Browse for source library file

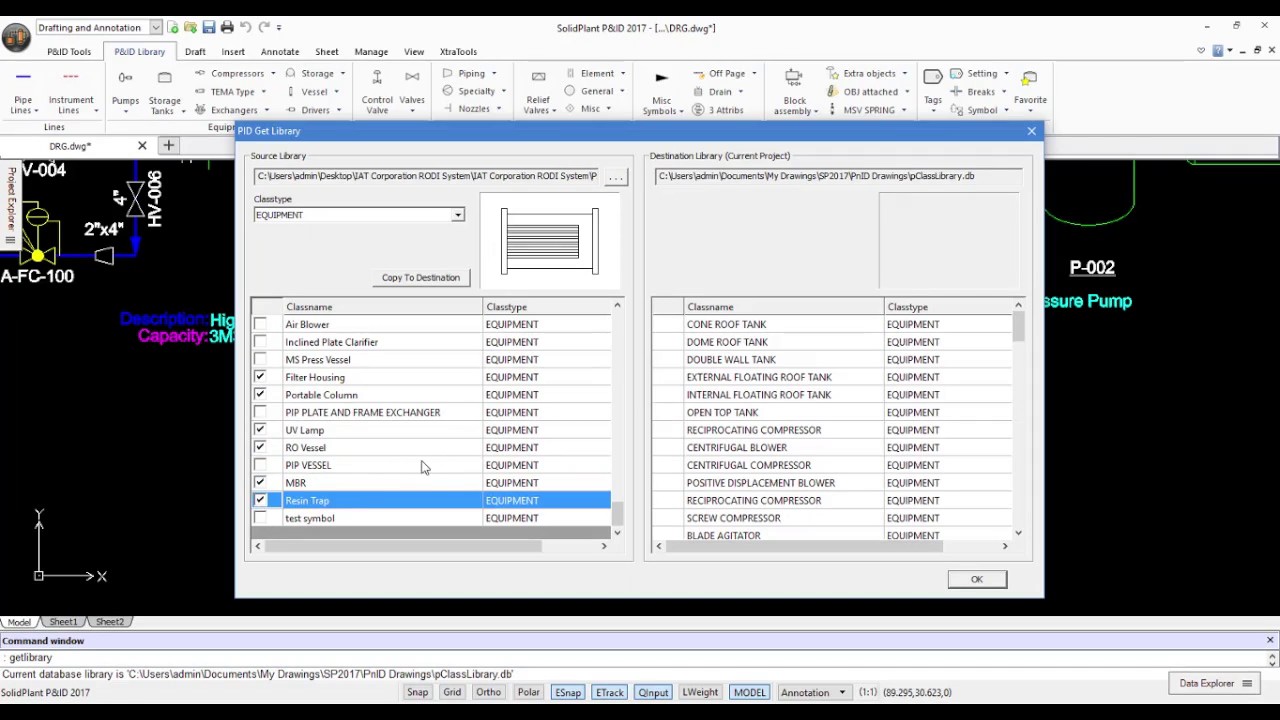[615, 177]
